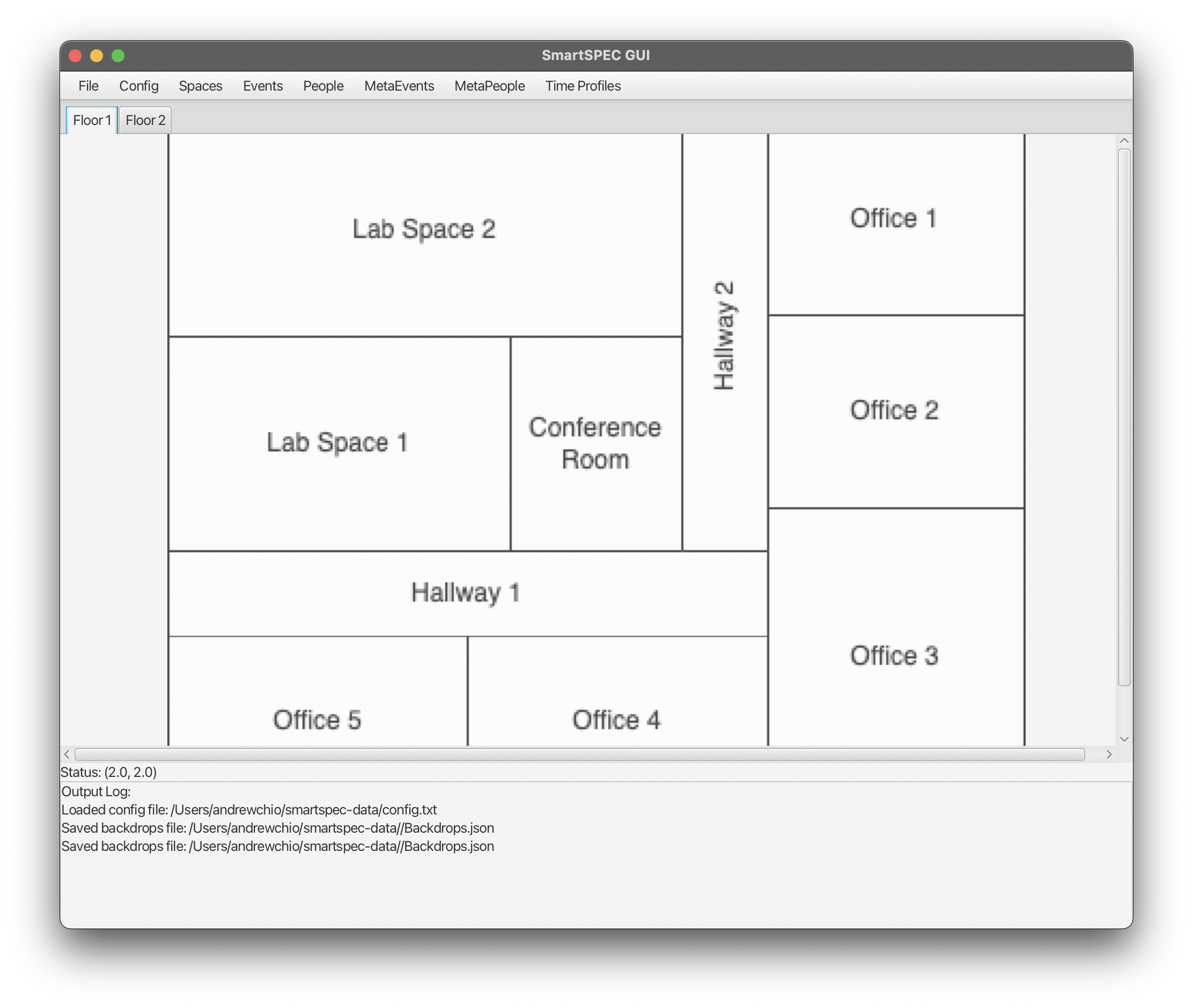This screenshot has width=1193, height=1008.
Task: Open the Time Profiles menu
Action: (x=583, y=86)
